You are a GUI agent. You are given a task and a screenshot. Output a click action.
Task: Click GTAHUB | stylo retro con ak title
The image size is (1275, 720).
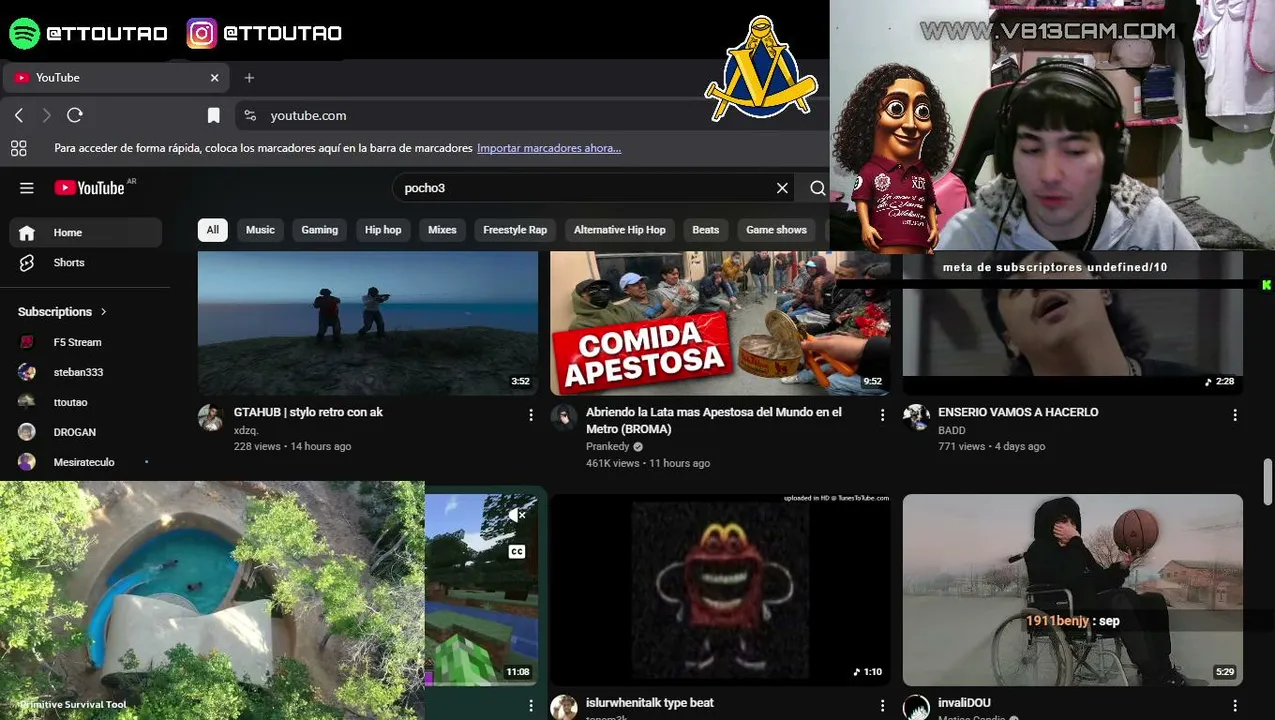pos(308,412)
